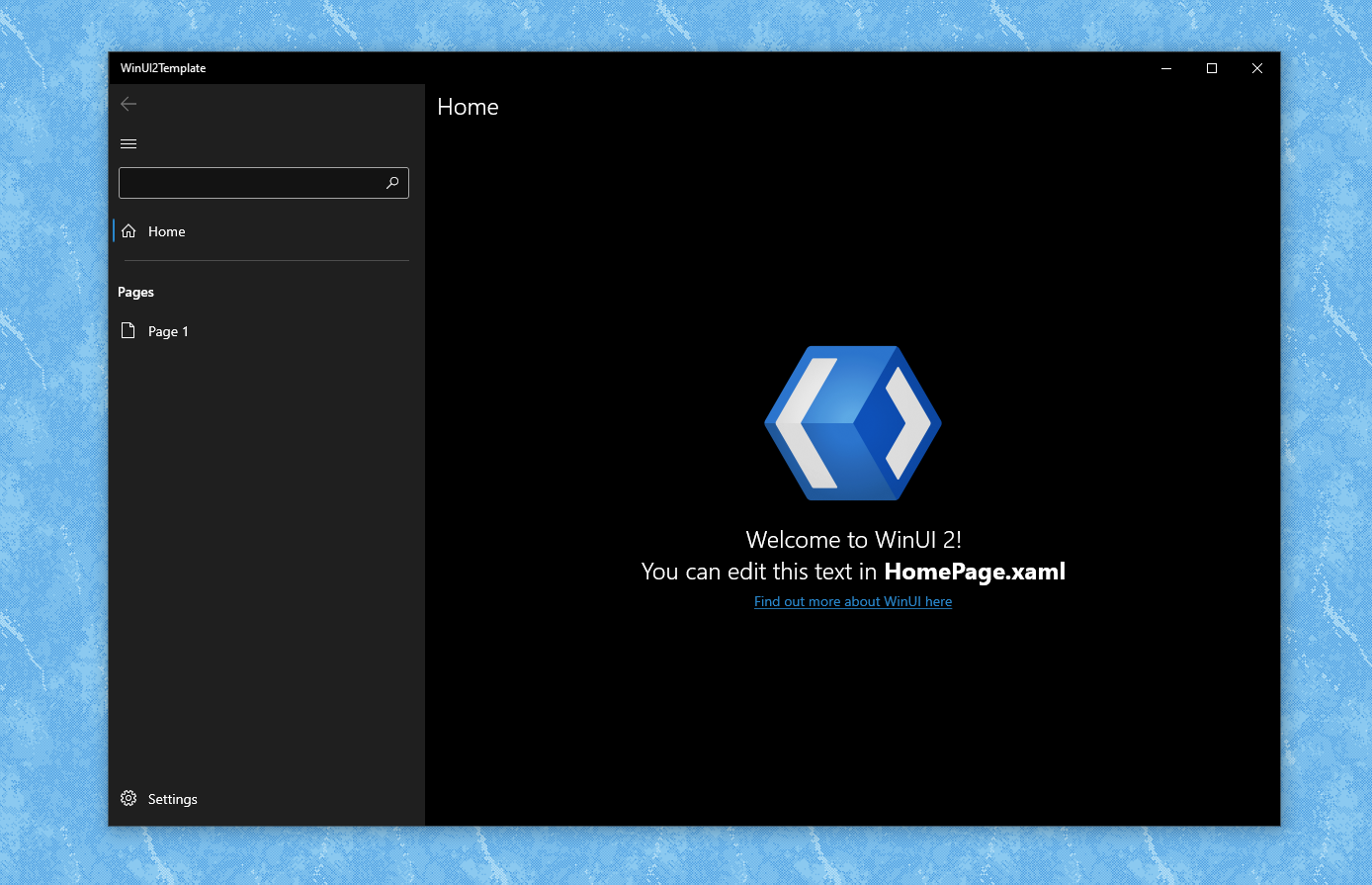This screenshot has height=885, width=1372.
Task: Click the WinUI2Template window title
Action: (163, 68)
